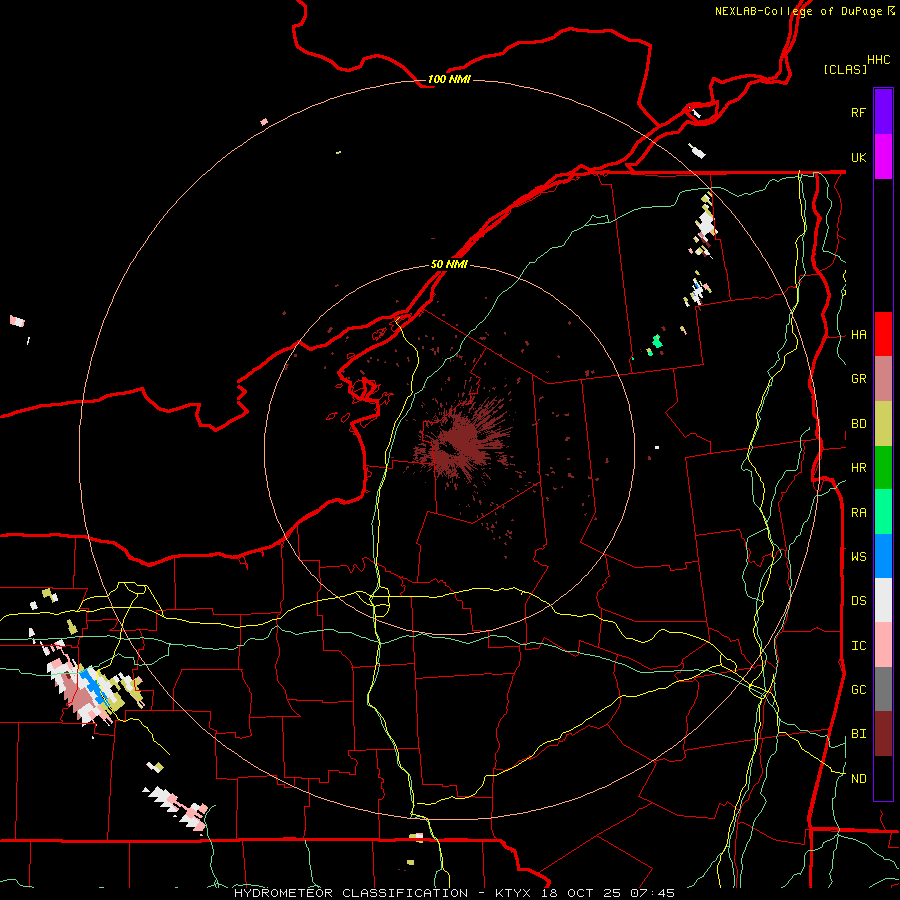
Task: Click the white DS legend swatch
Action: tap(883, 600)
